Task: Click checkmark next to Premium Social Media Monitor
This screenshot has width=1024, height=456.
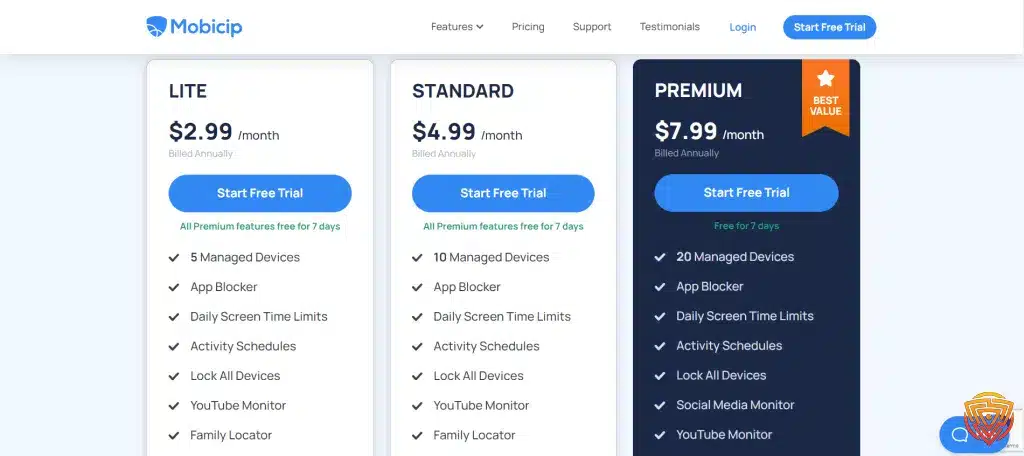Action: coord(660,405)
